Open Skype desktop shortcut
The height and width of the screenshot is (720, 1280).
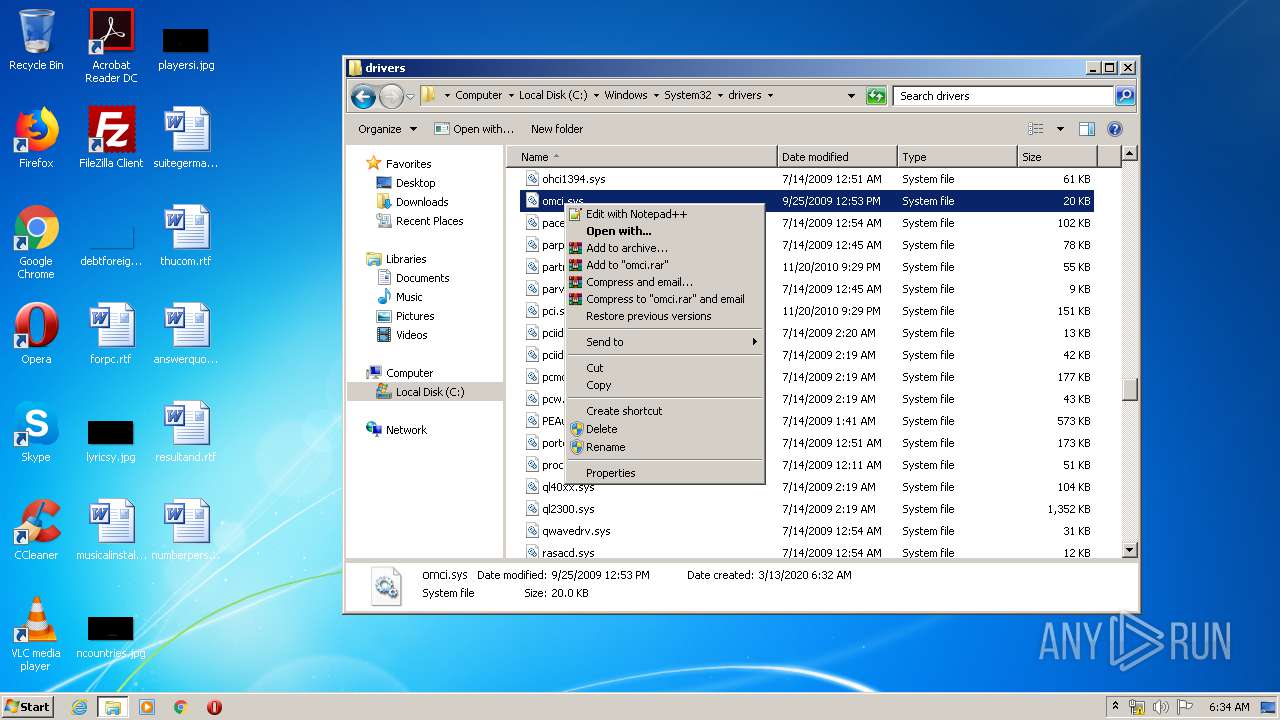[36, 431]
